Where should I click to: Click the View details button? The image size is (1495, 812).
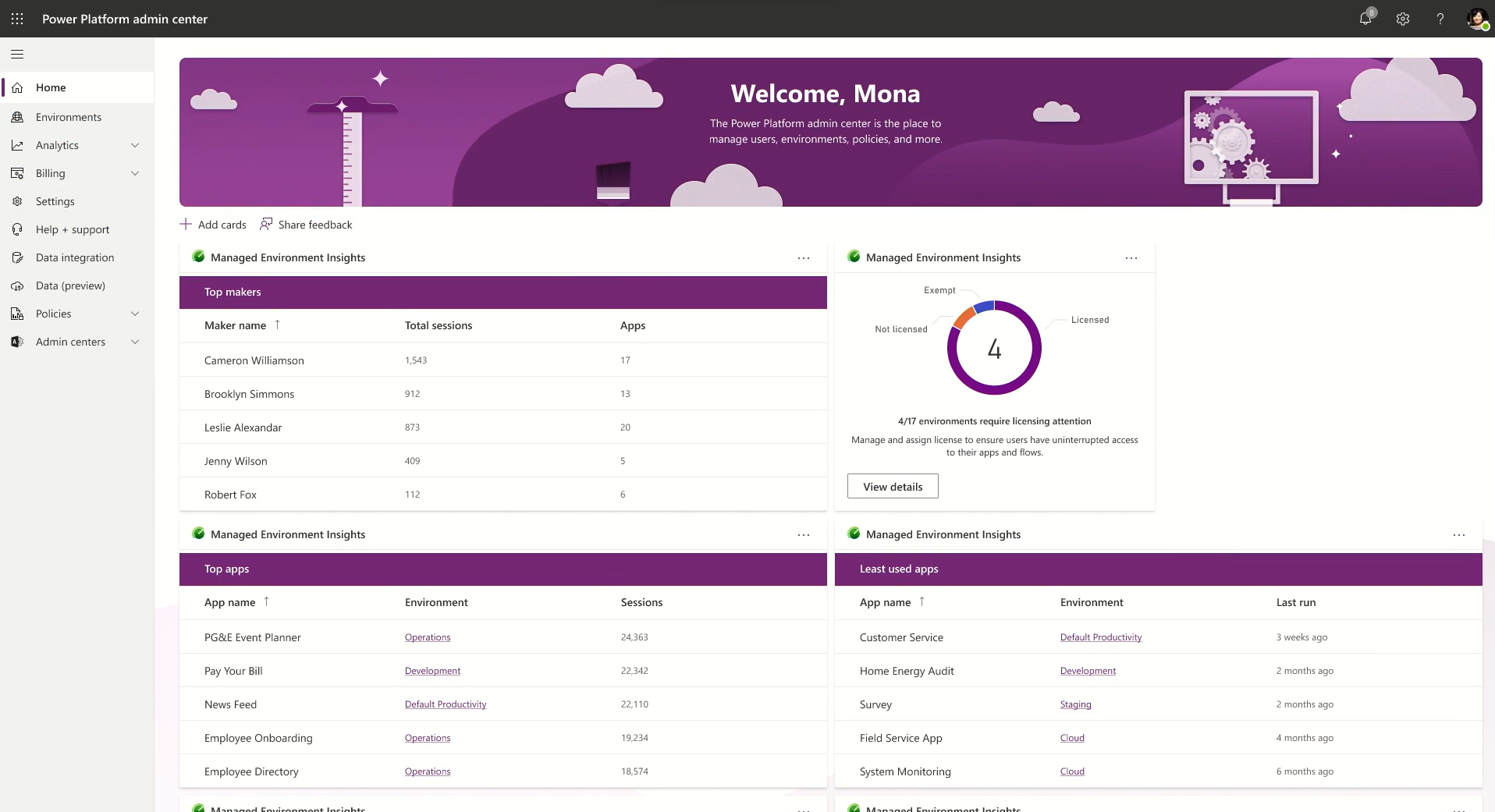click(x=893, y=486)
